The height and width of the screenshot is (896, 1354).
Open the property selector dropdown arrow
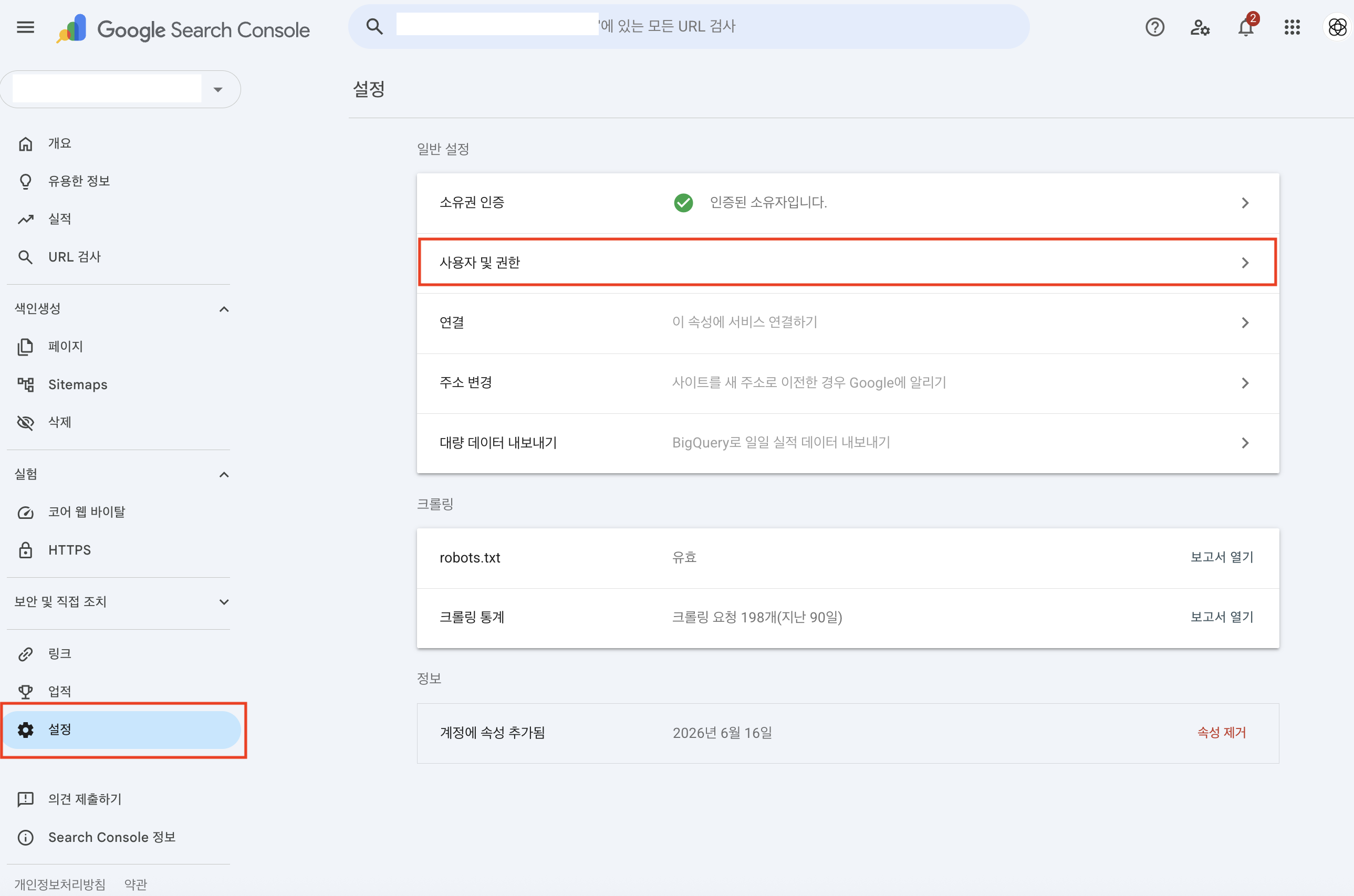tap(217, 89)
